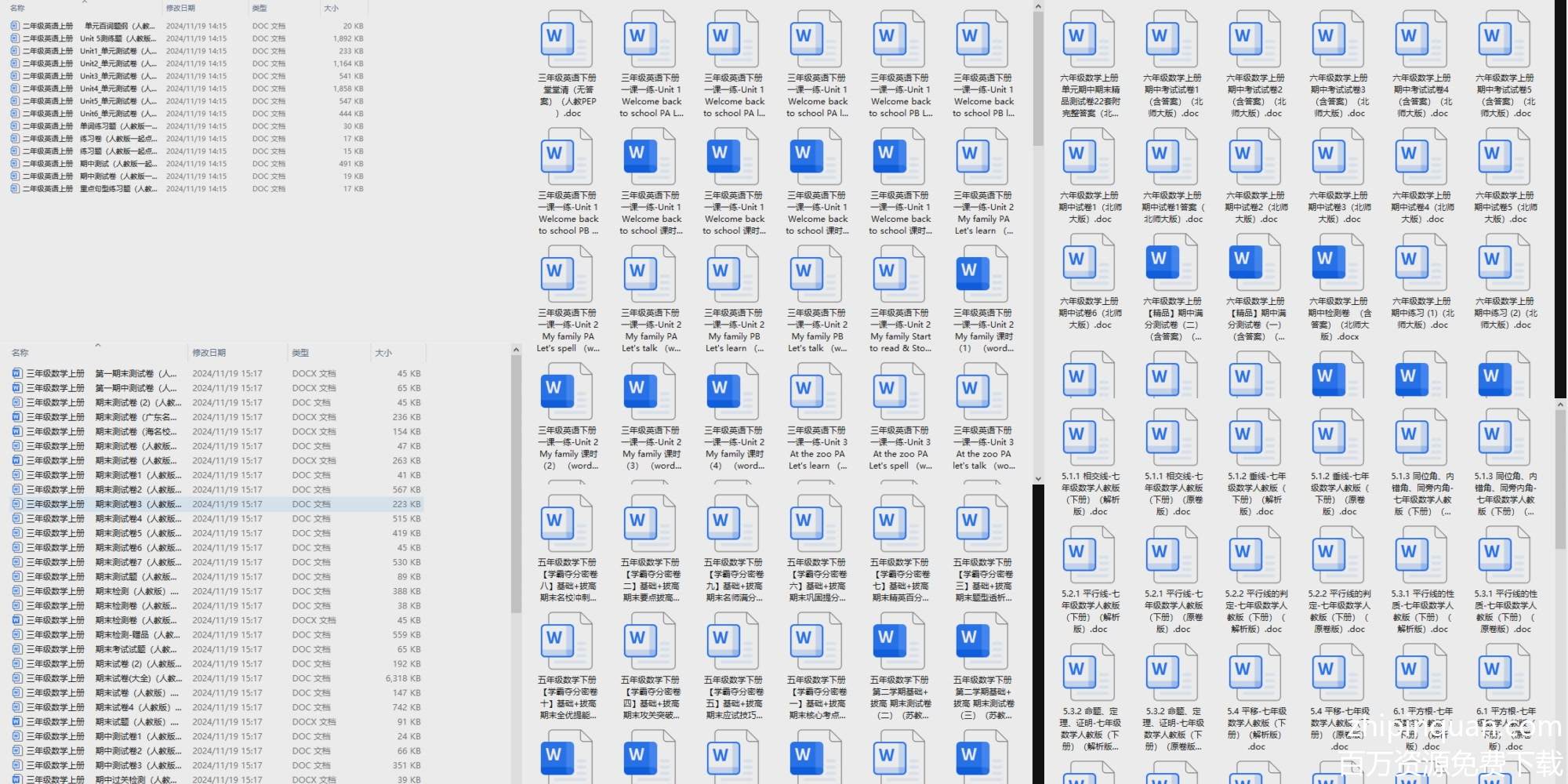1568x784 pixels.
Task: Click scroll-up arrow of 三年级数学 file list
Action: (x=516, y=350)
